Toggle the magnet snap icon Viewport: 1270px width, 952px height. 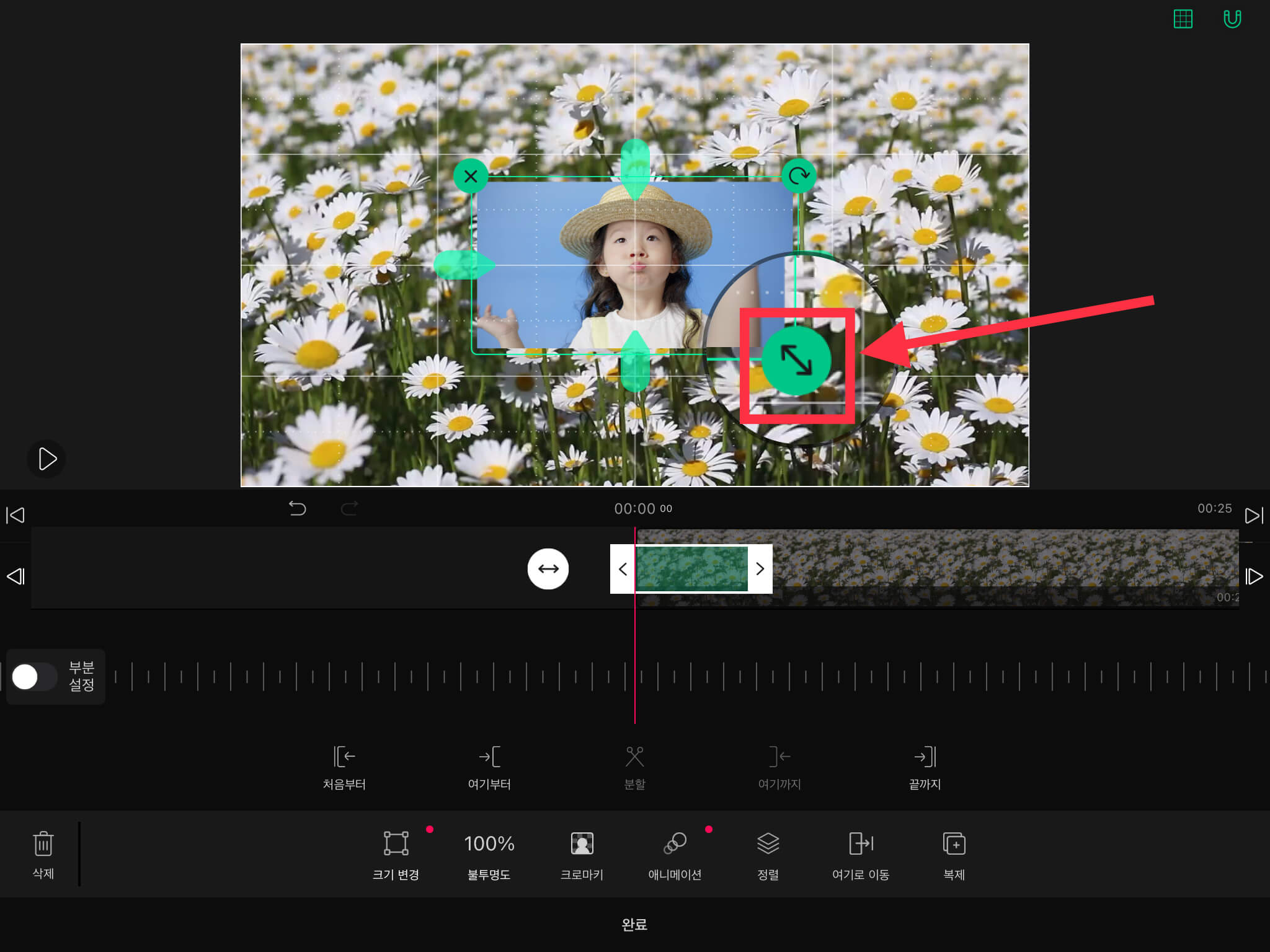1232,19
